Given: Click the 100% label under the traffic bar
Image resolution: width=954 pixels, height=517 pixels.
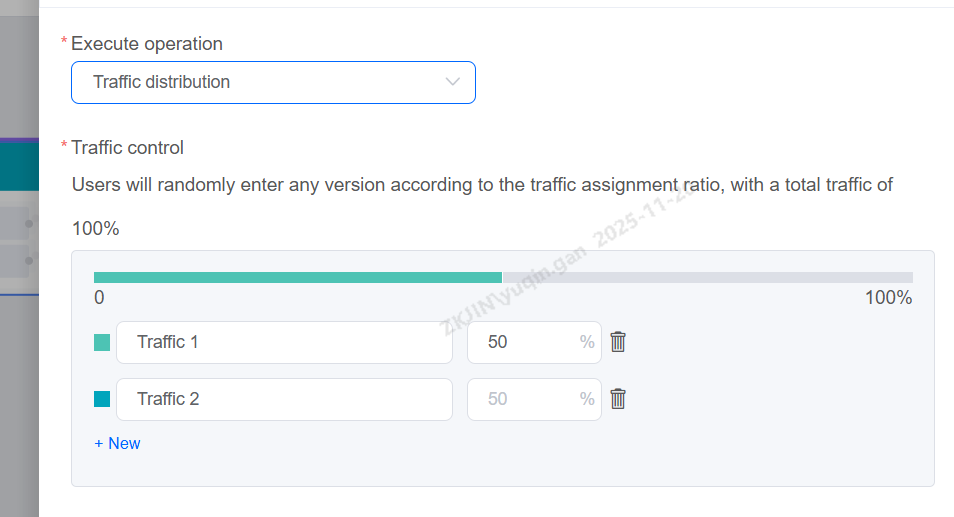Looking at the screenshot, I should (888, 298).
